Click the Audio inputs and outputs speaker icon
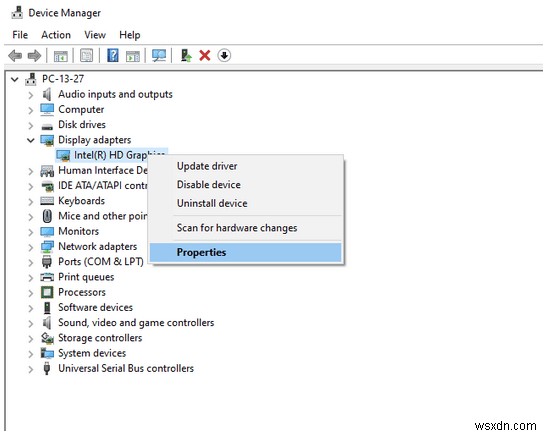 click(x=47, y=94)
